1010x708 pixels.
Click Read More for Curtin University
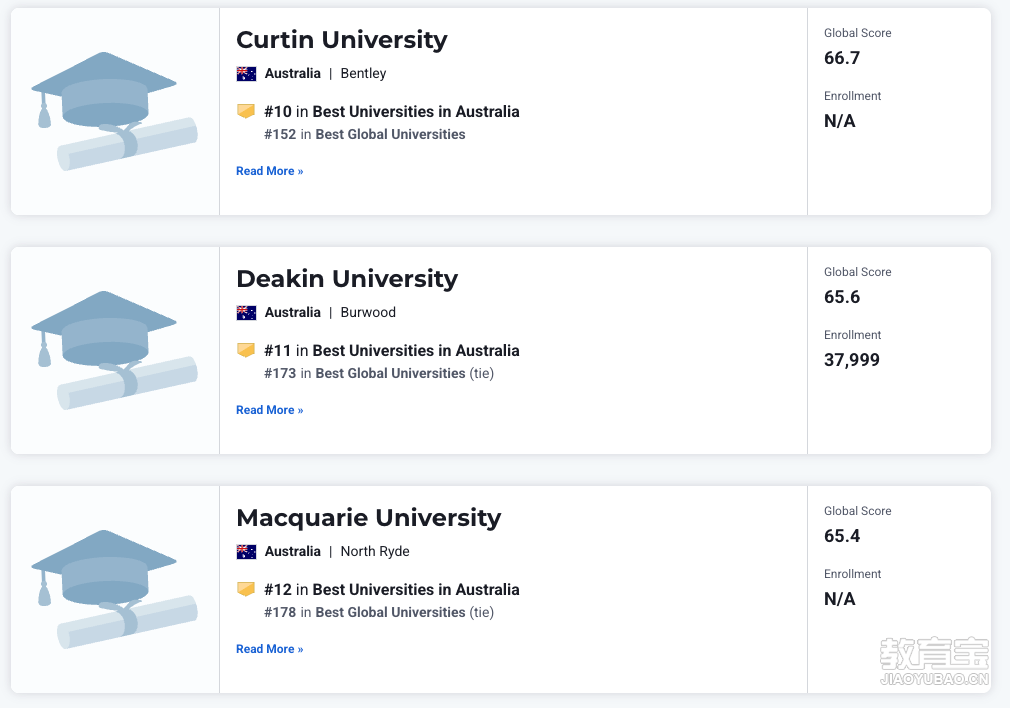(x=269, y=171)
